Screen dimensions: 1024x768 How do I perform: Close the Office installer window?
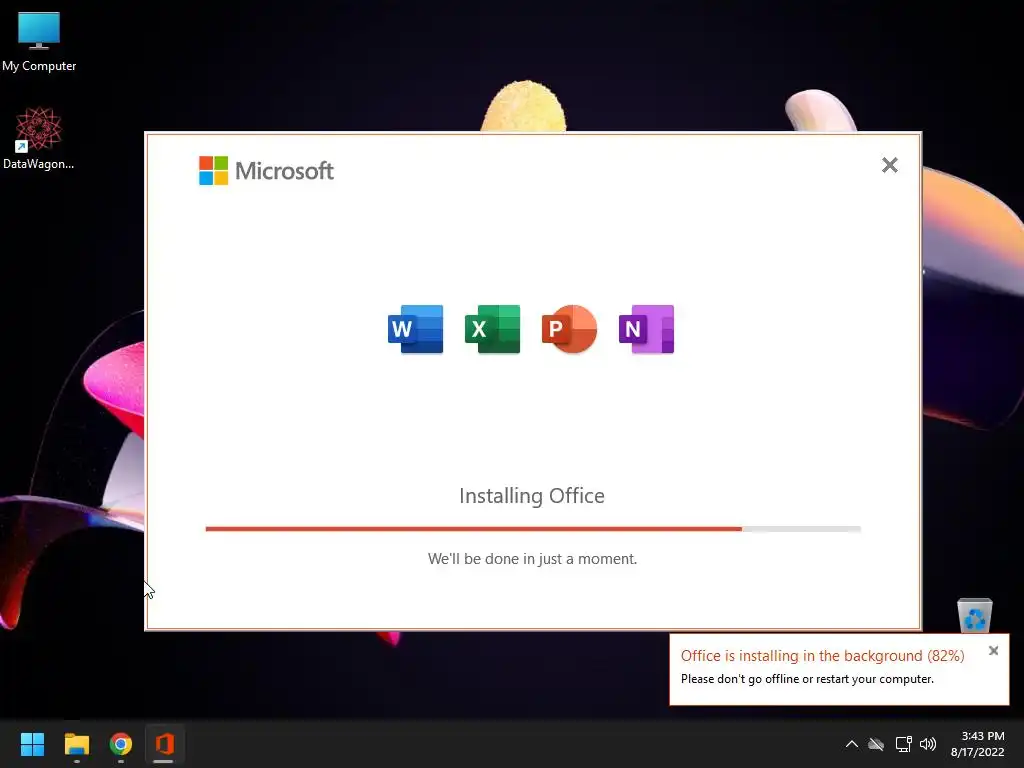(x=889, y=165)
